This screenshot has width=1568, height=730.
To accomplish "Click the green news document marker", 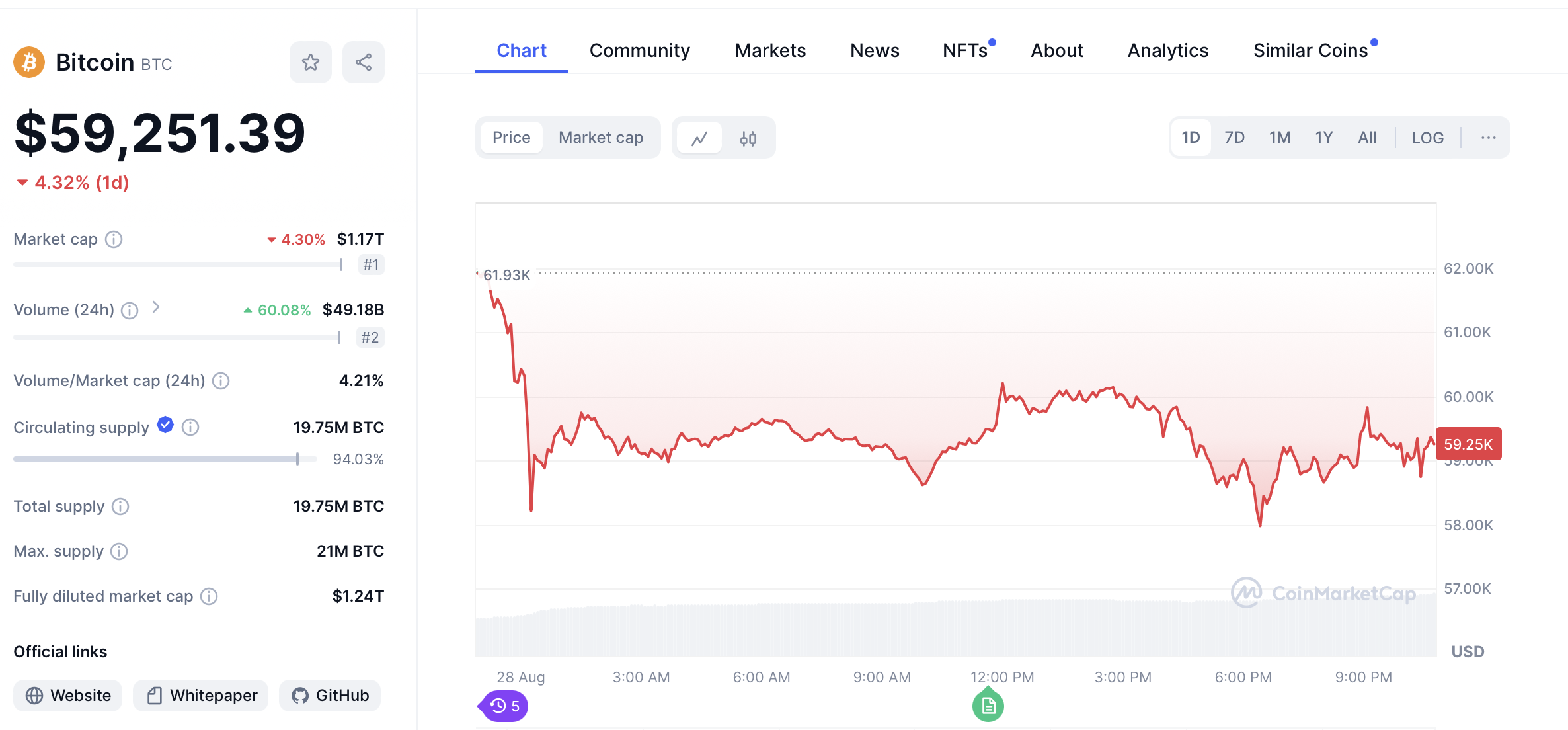I will point(988,706).
